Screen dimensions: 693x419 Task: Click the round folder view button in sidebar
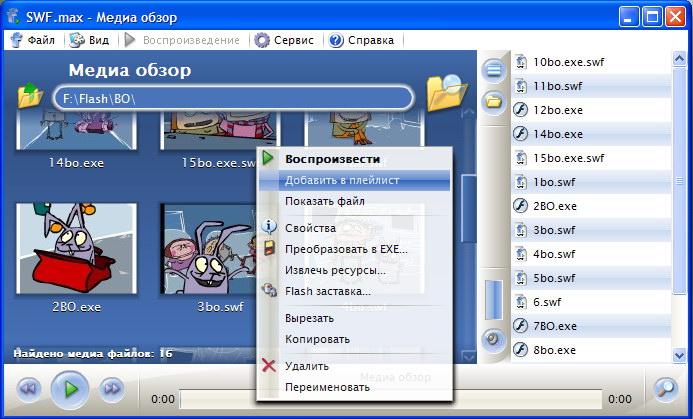coord(493,103)
